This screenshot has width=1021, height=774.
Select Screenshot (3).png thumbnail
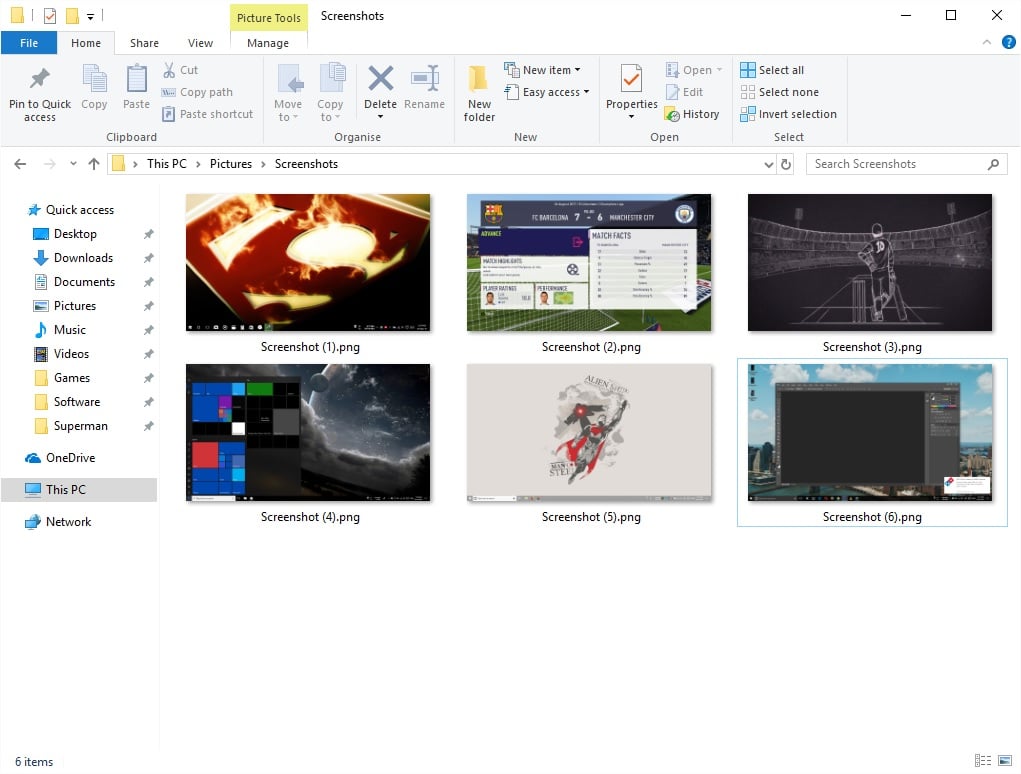click(x=870, y=262)
